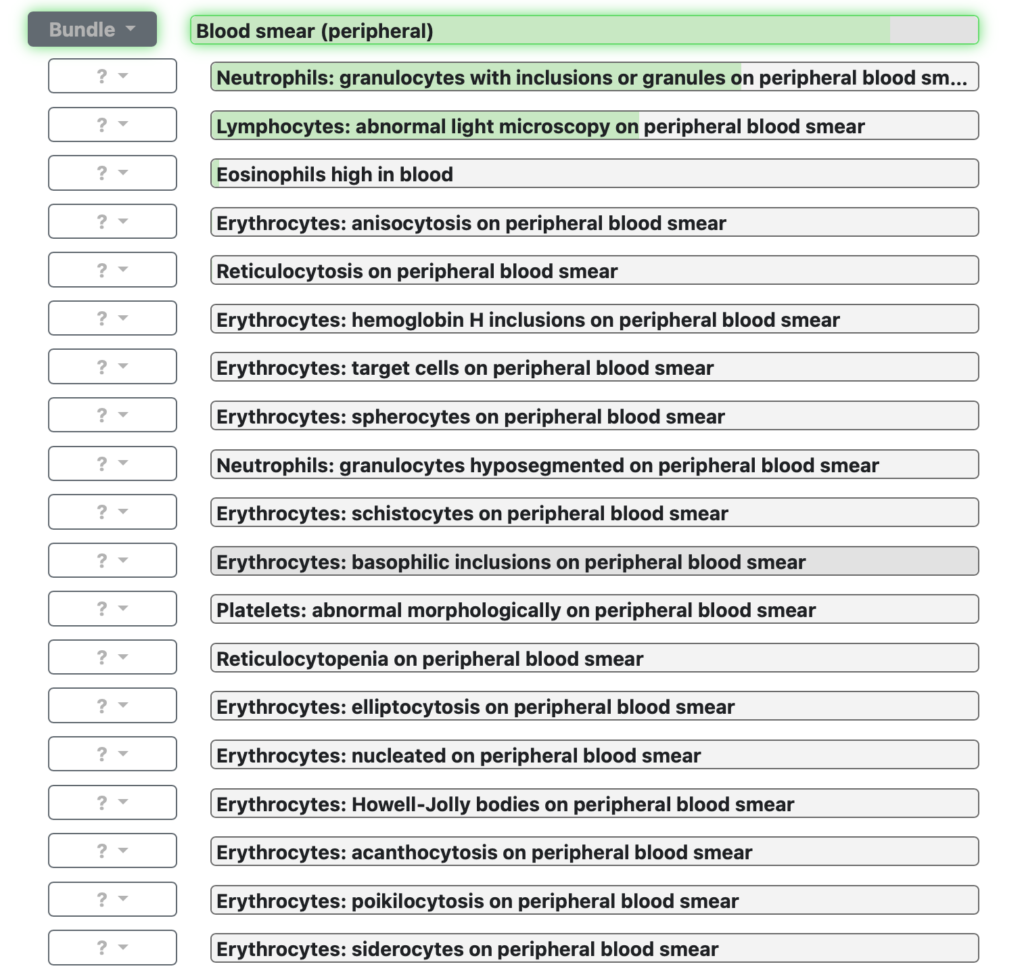Set status dropdown for Eosinophils high in blood
This screenshot has width=1024, height=977.
point(112,172)
